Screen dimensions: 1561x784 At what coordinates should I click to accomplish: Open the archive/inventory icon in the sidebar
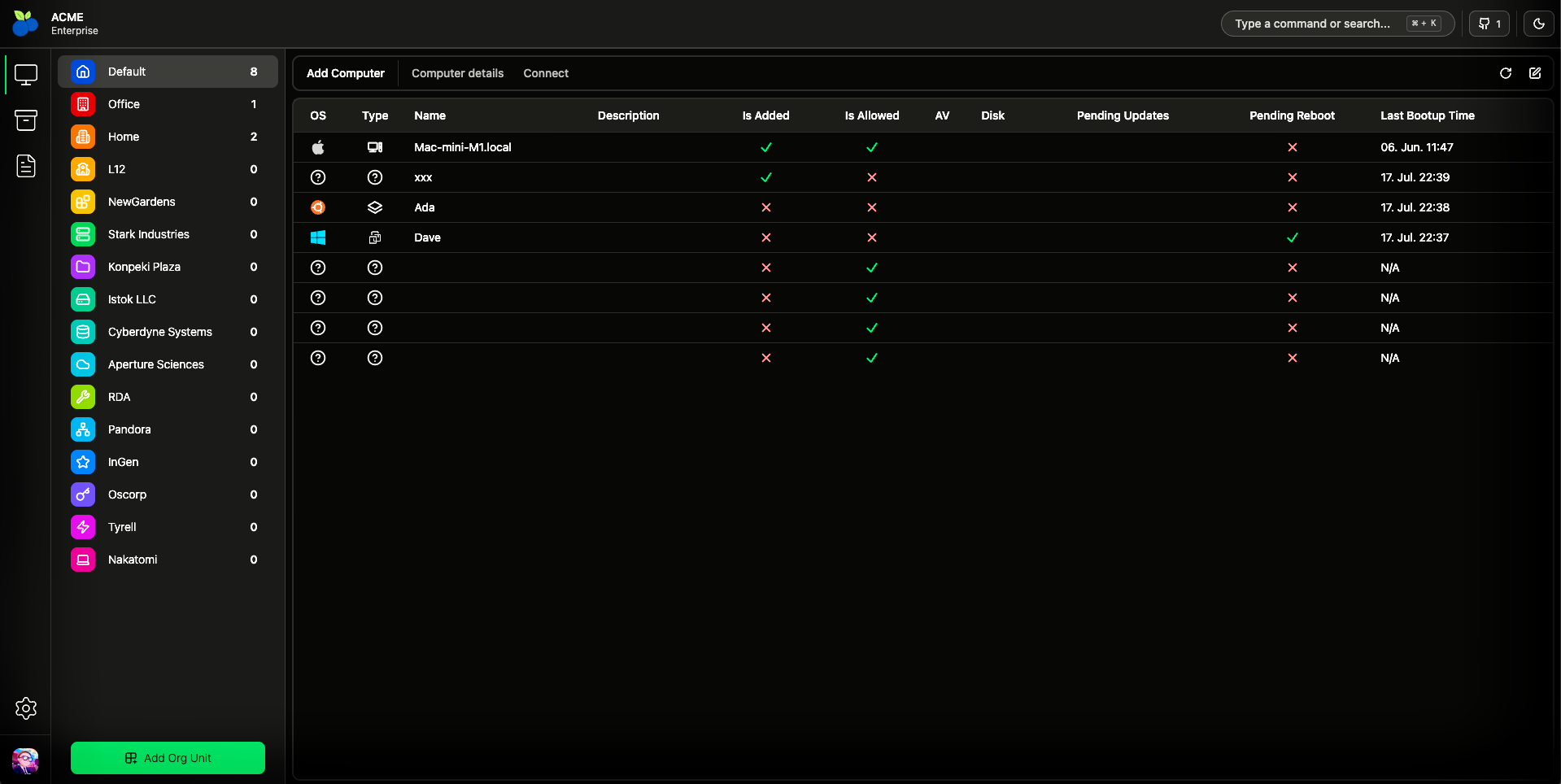[x=26, y=120]
